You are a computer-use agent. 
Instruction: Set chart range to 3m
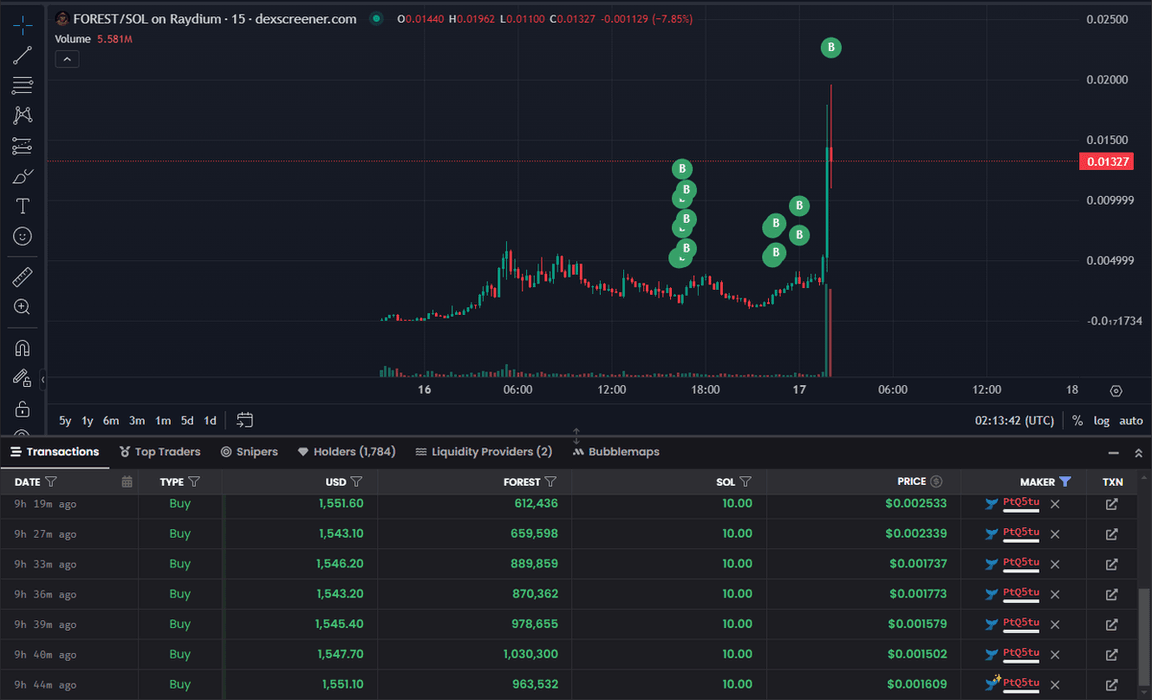[x=137, y=421]
